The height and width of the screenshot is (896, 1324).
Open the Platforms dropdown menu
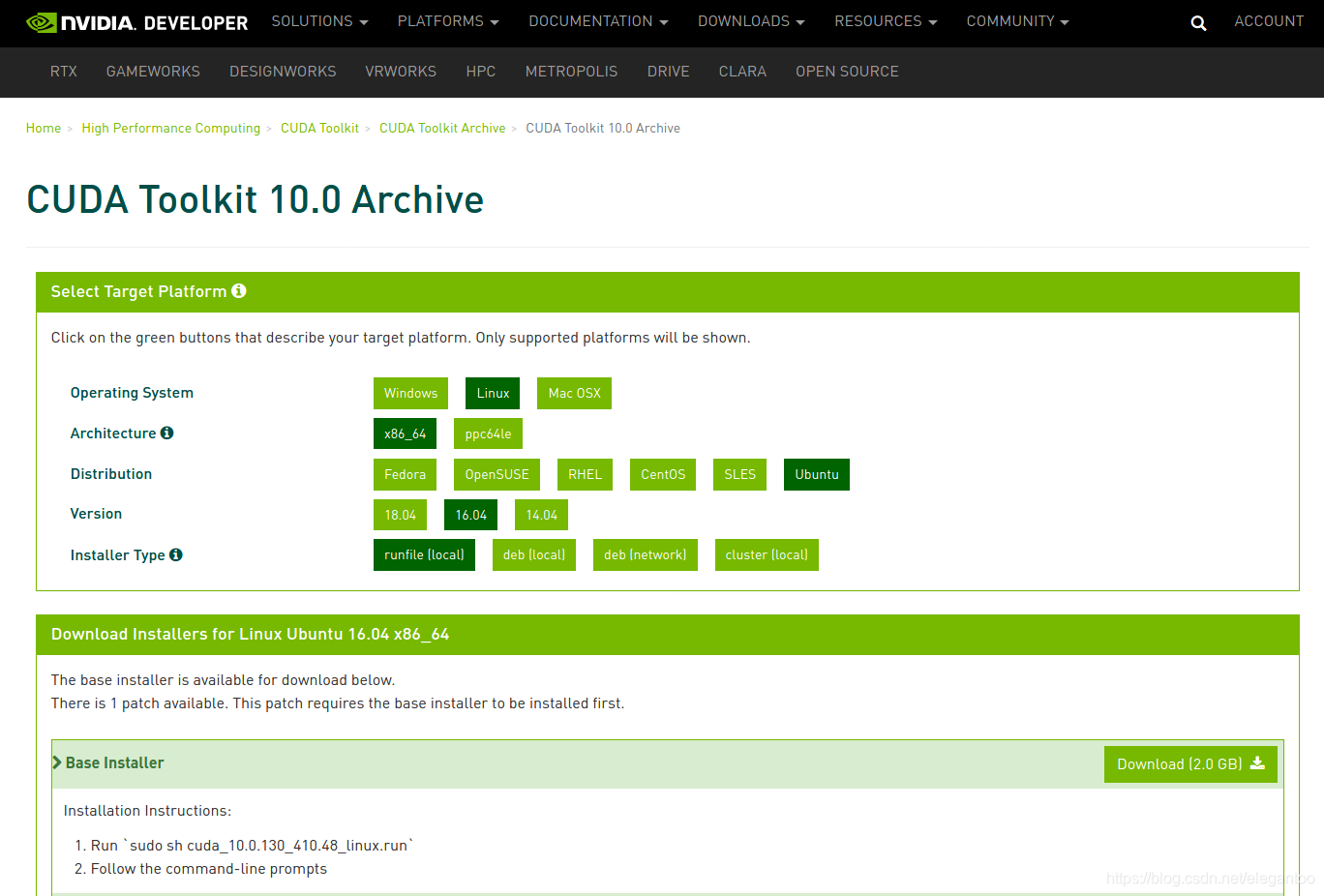(448, 21)
